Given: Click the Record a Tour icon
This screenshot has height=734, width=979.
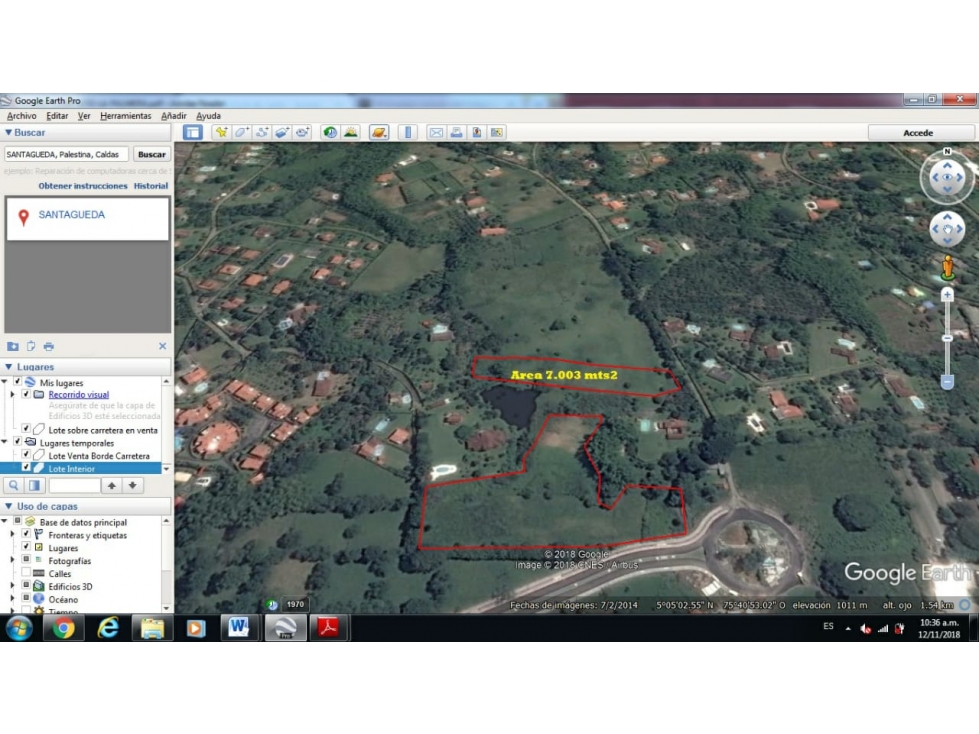Looking at the screenshot, I should point(303,132).
